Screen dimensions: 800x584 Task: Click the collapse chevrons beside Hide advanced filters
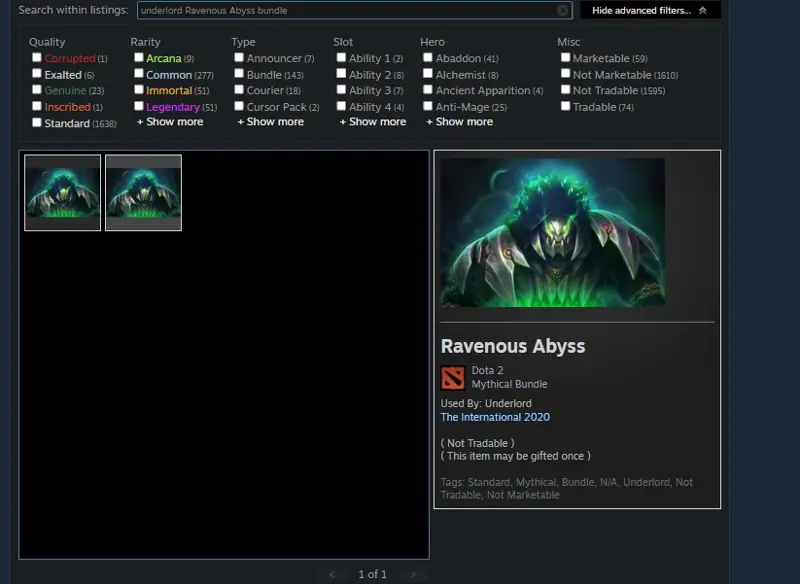703,10
